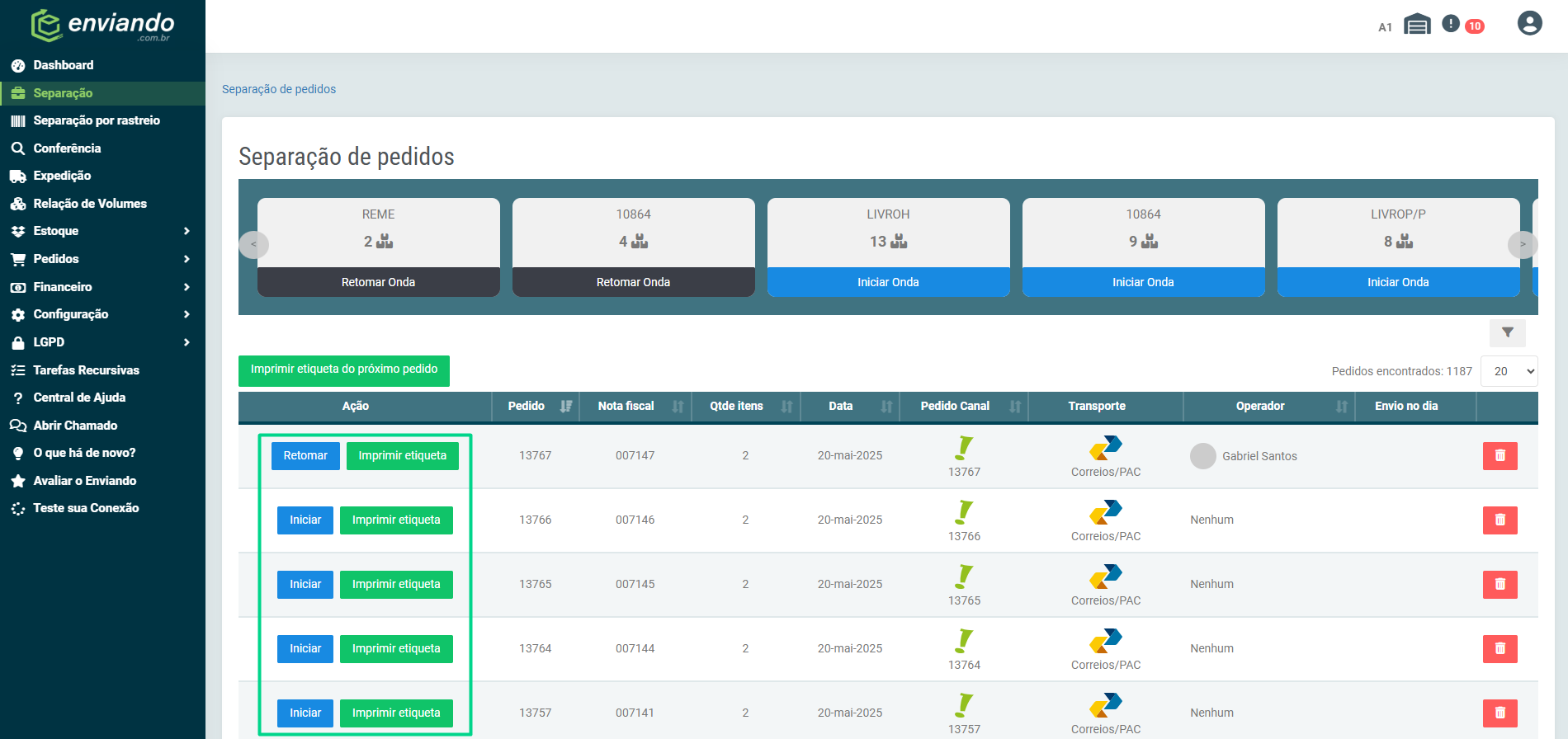Delete order 13765 with trash icon

tap(1500, 584)
